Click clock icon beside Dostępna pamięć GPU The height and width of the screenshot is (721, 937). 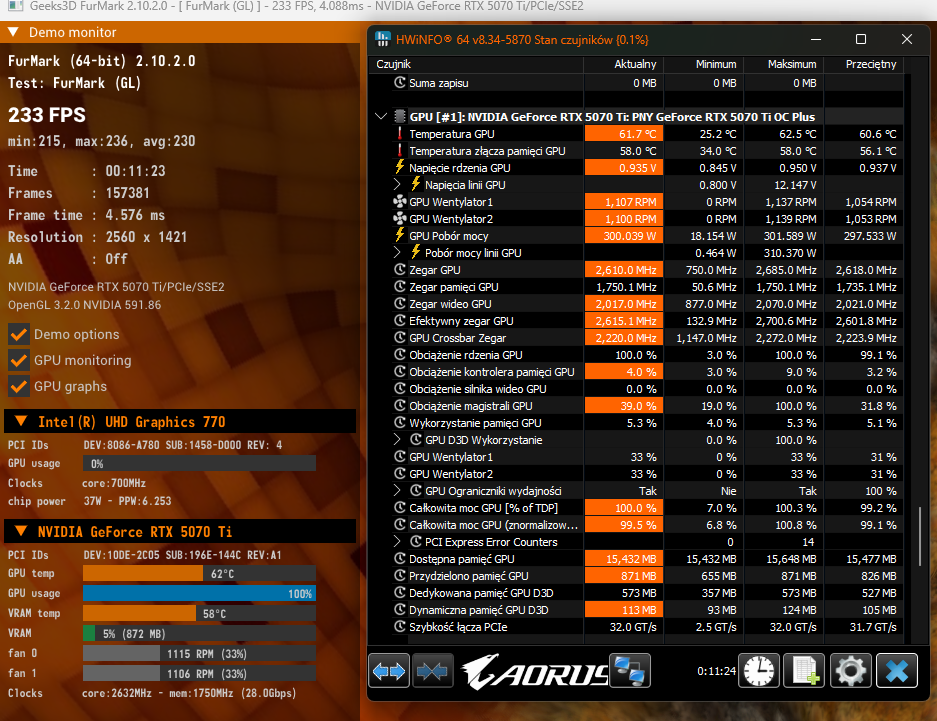pyautogui.click(x=400, y=559)
